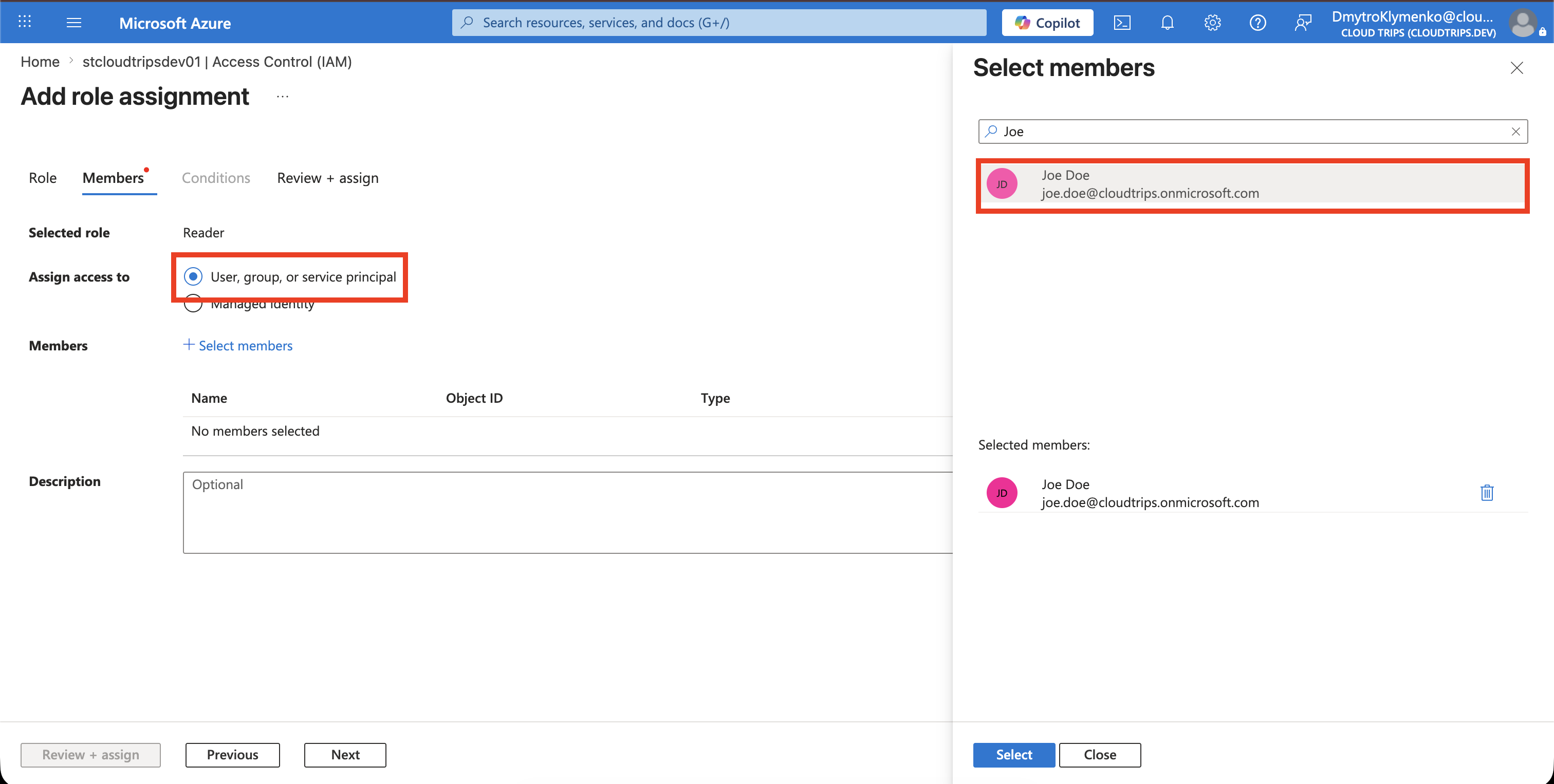Click the Name column header
Viewport: 1554px width, 784px height.
click(209, 398)
